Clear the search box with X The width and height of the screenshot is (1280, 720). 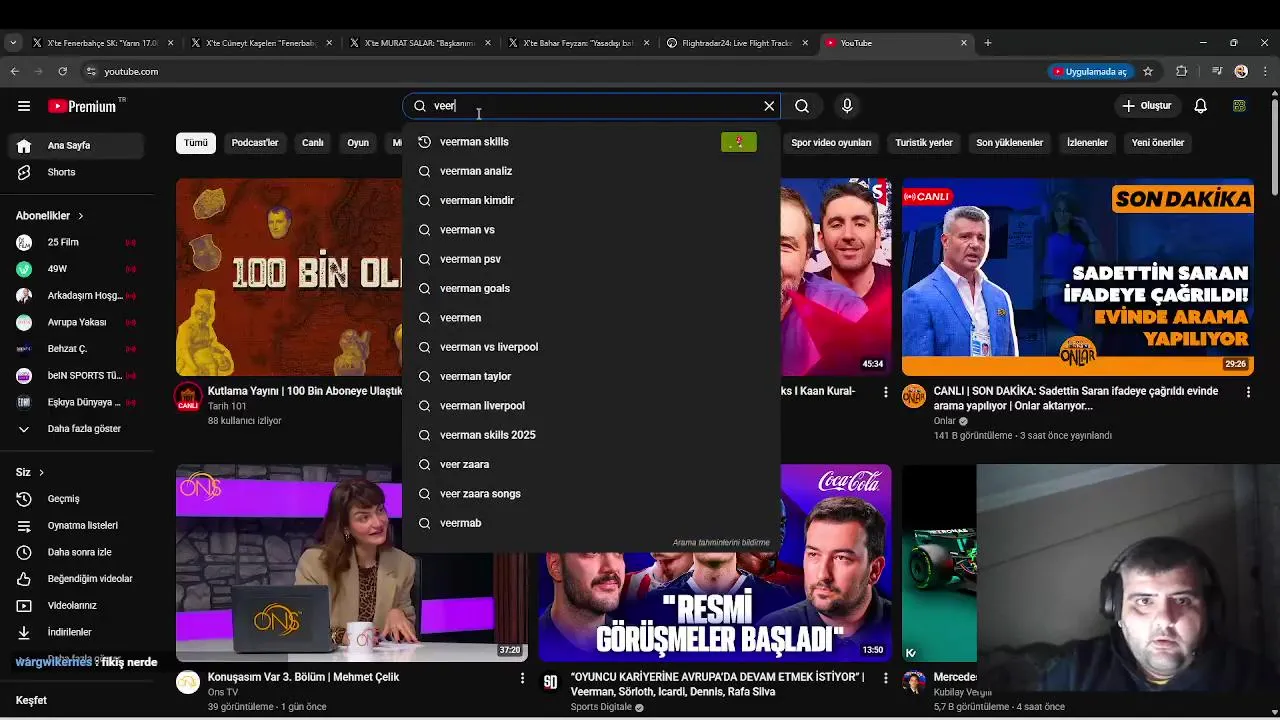pos(769,106)
